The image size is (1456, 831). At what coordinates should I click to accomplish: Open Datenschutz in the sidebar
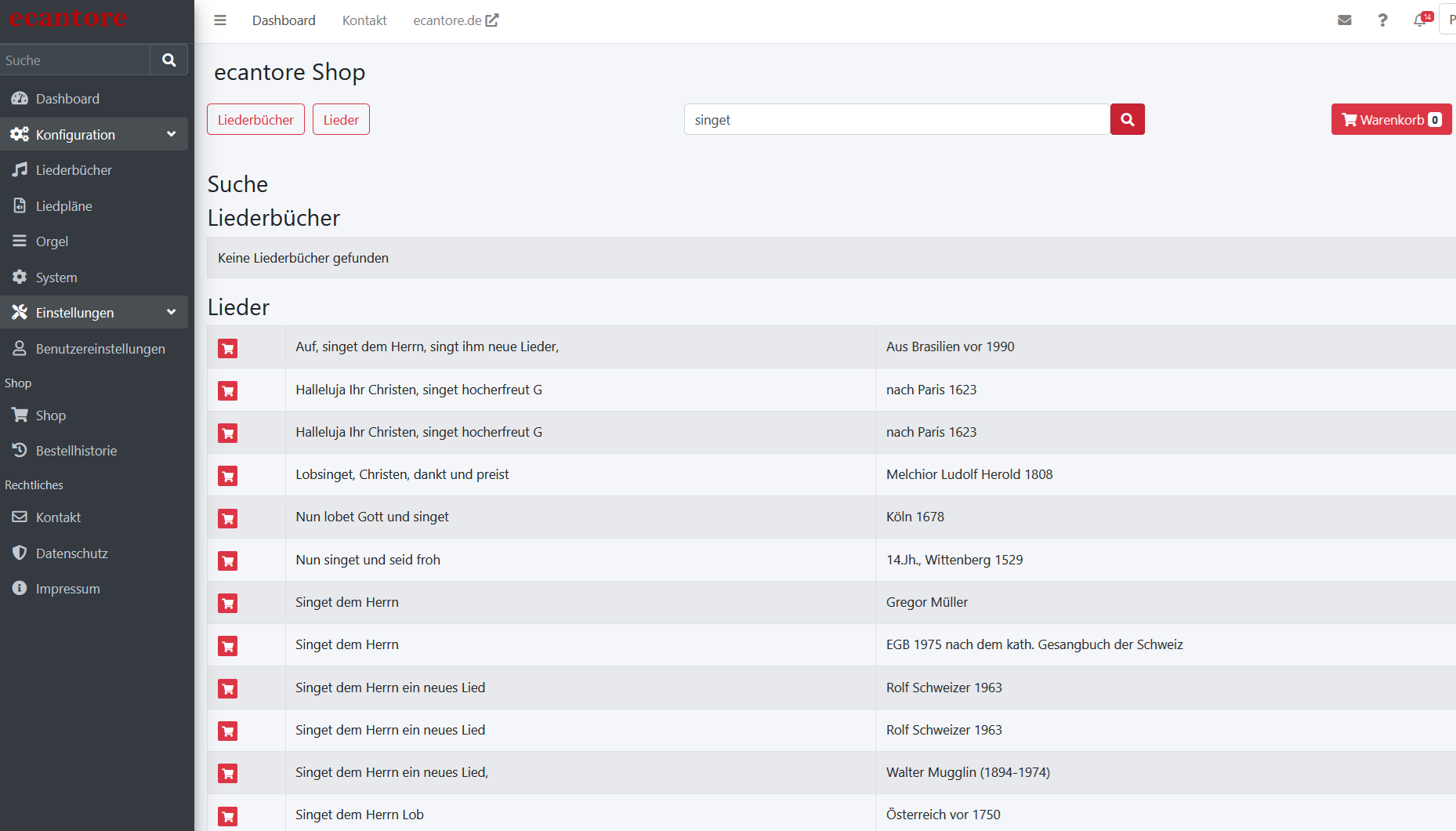94,553
